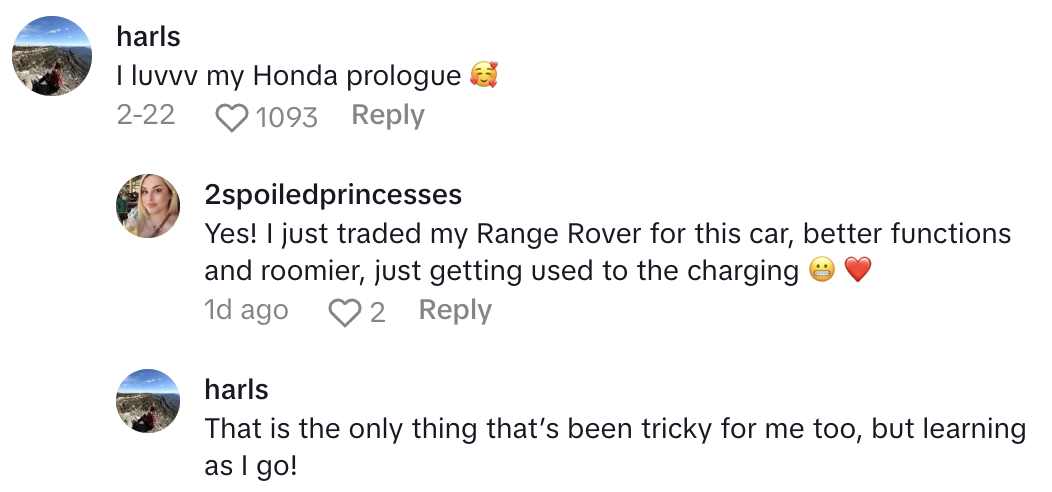Click the like count of 2
Image resolution: width=1052 pixels, height=492 pixels.
point(377,313)
